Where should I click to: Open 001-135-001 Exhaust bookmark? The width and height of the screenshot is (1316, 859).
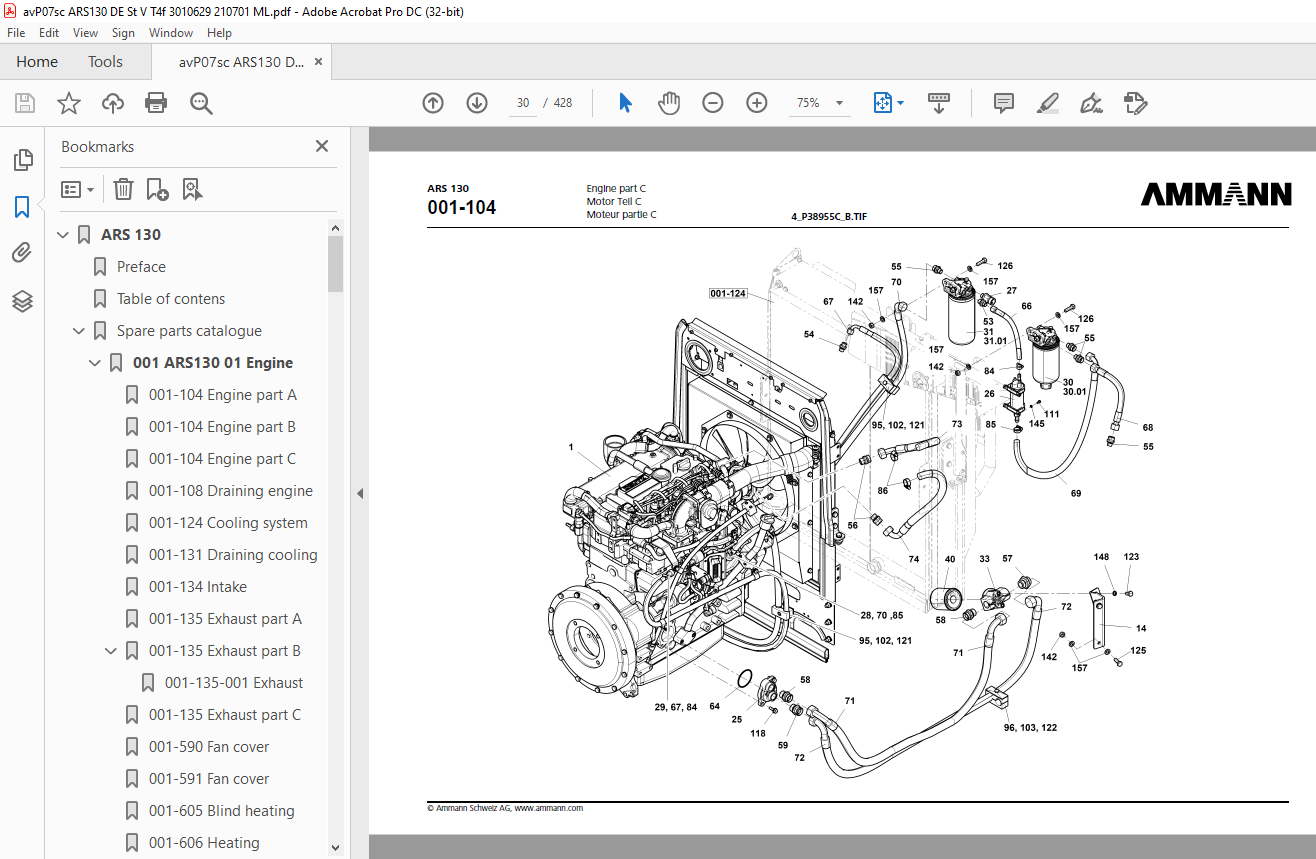(x=234, y=683)
